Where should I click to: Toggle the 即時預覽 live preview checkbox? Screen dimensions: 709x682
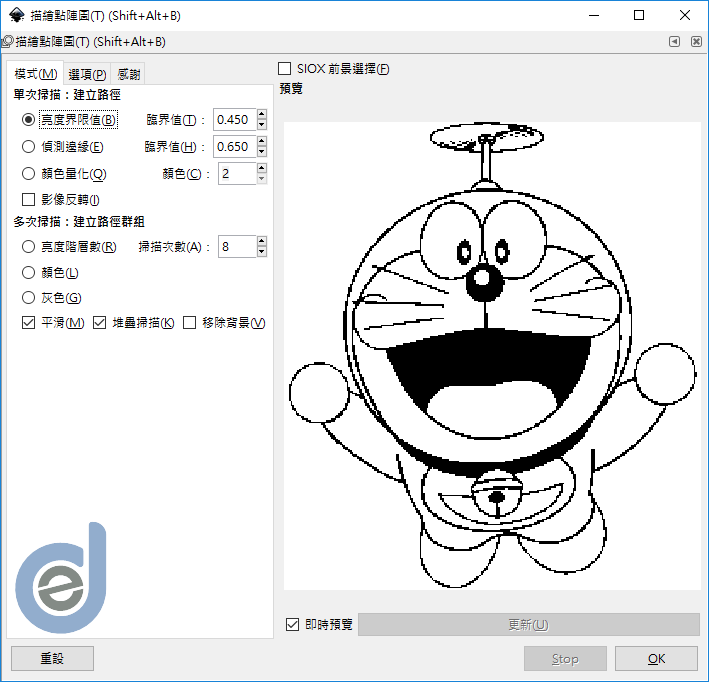click(x=293, y=625)
